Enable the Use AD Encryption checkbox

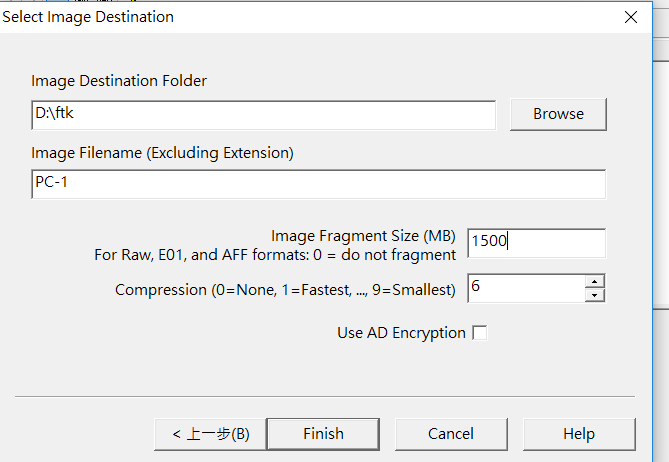[x=480, y=333]
